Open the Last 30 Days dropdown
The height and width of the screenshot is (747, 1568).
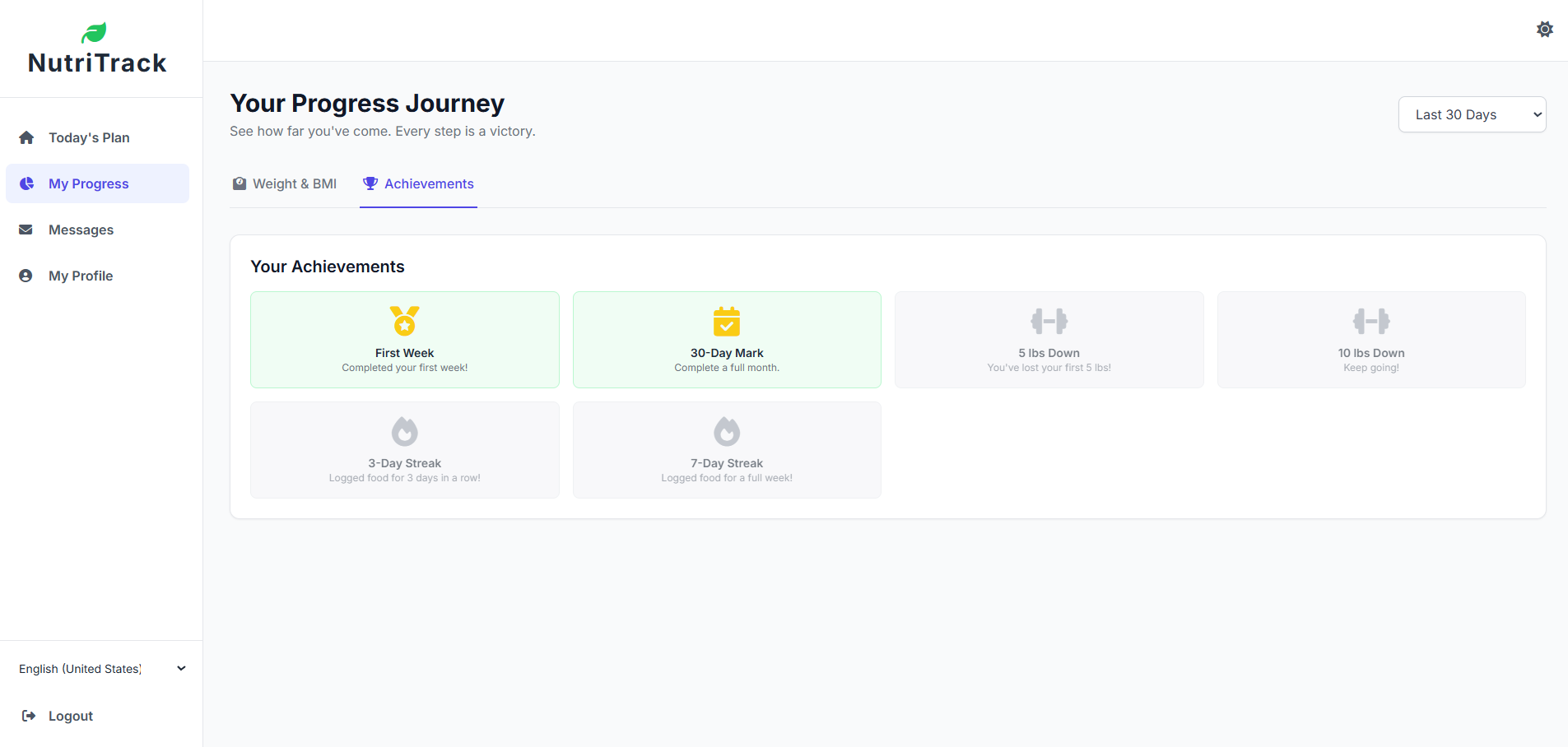[1472, 114]
